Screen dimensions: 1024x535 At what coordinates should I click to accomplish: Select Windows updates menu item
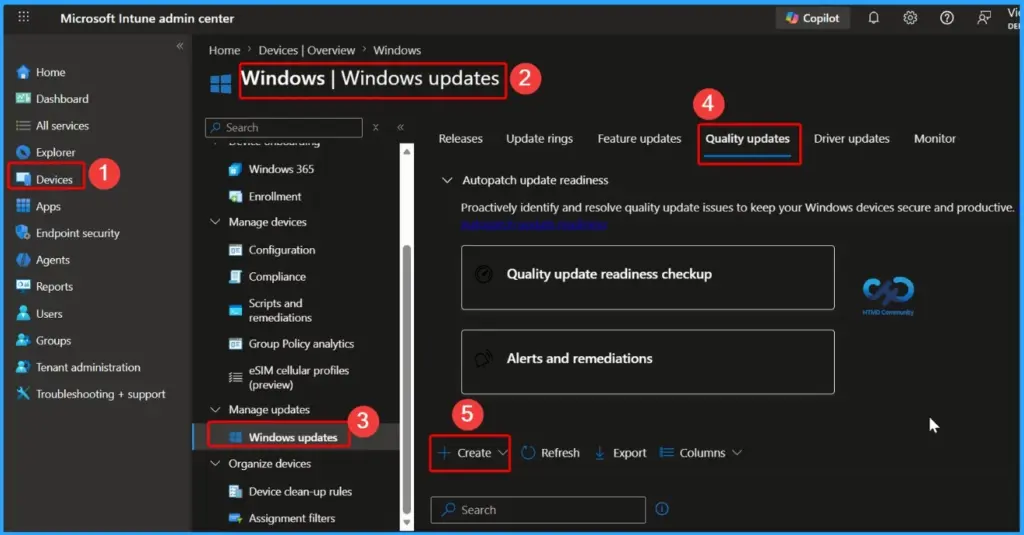pos(293,437)
